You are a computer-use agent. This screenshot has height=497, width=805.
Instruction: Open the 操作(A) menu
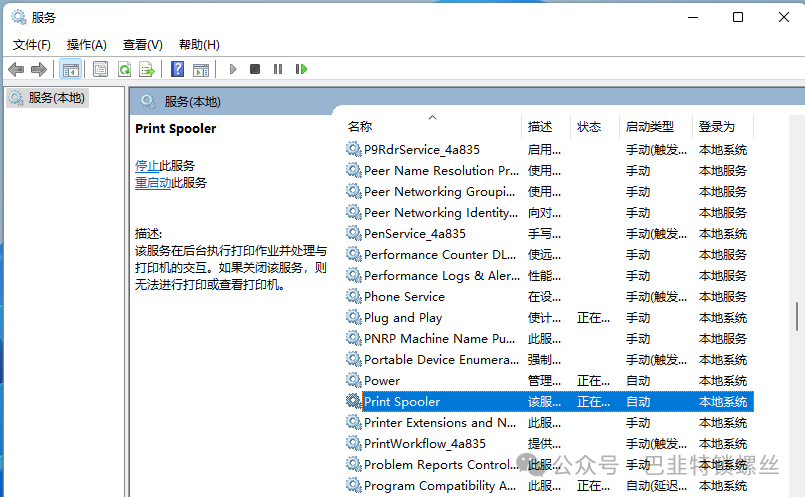[x=86, y=45]
